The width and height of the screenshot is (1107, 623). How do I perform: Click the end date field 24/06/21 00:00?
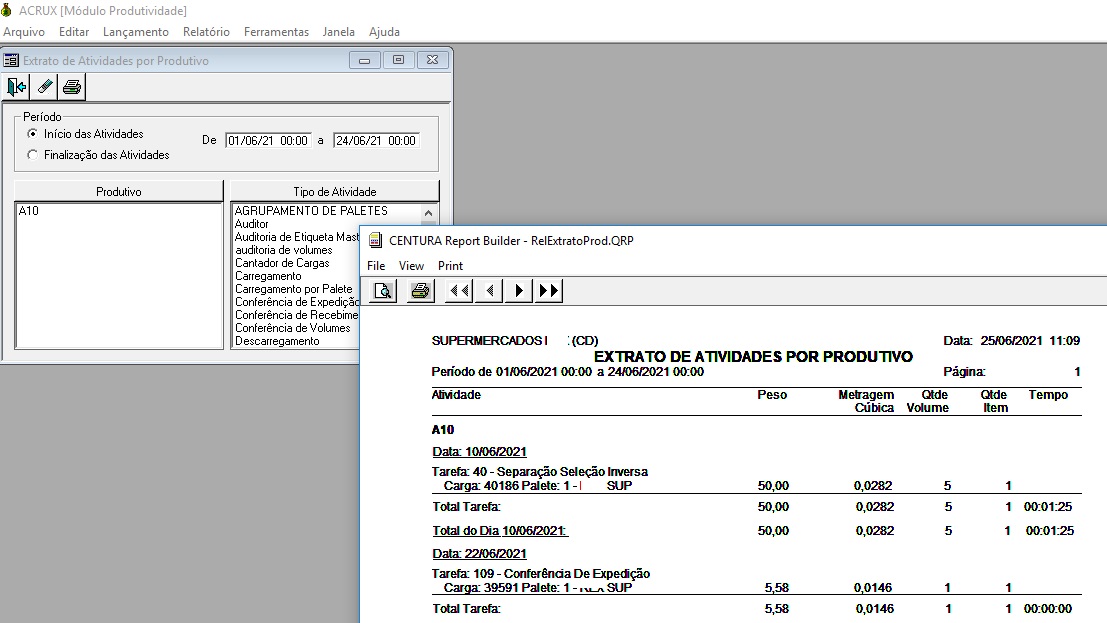click(x=376, y=141)
